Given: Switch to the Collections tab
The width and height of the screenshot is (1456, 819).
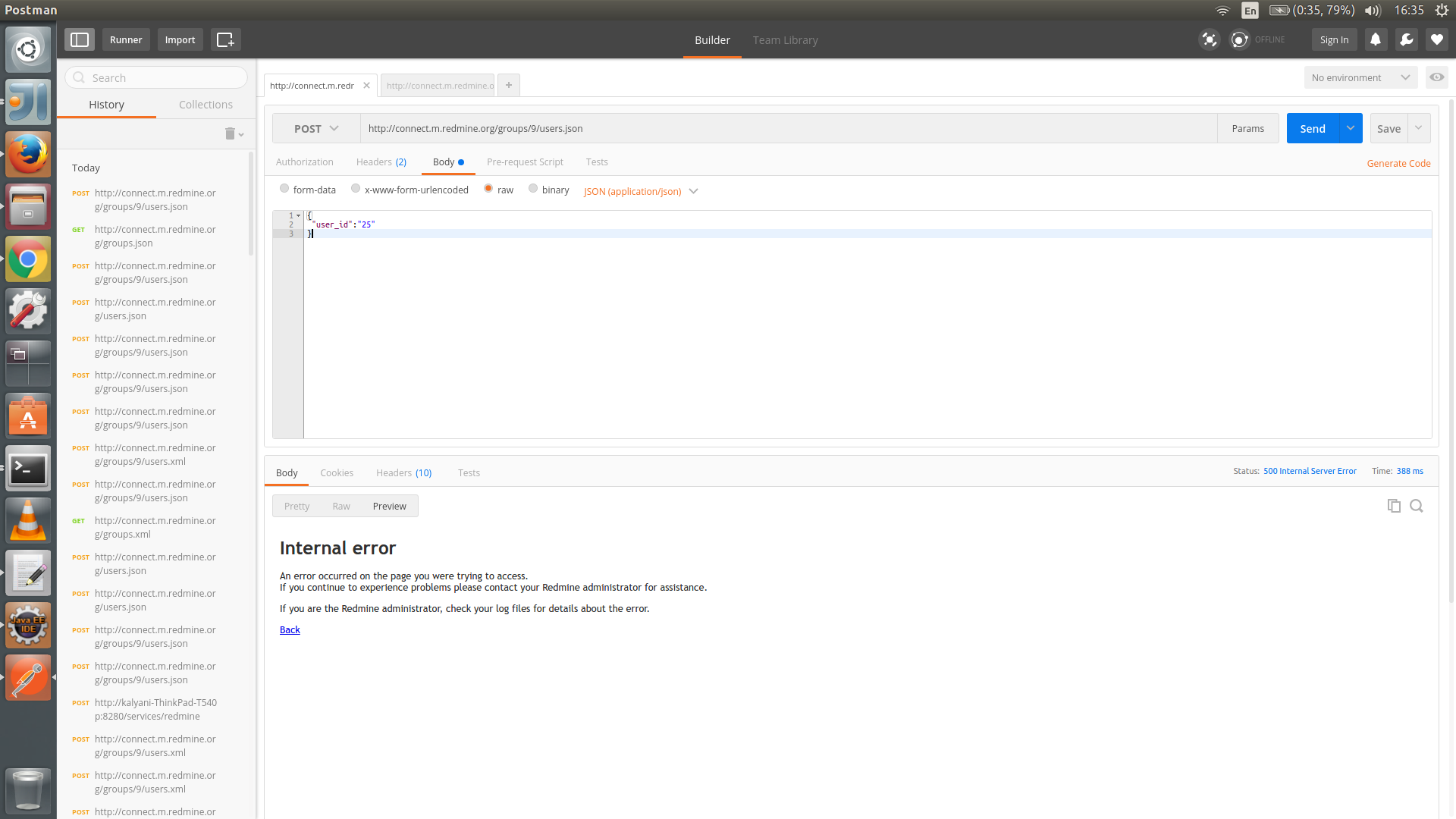Looking at the screenshot, I should point(206,105).
